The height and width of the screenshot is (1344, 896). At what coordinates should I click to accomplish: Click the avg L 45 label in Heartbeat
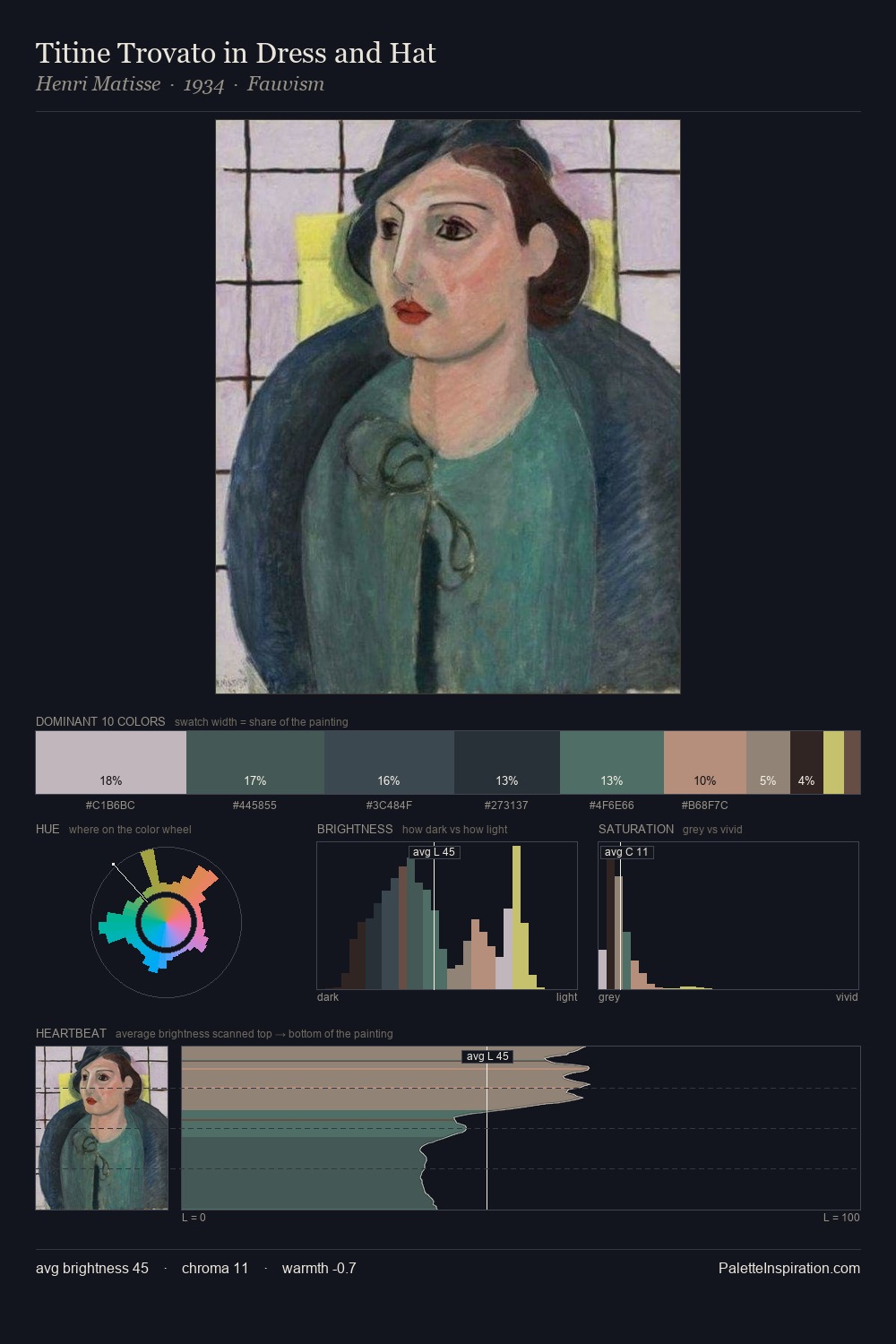pos(487,1056)
